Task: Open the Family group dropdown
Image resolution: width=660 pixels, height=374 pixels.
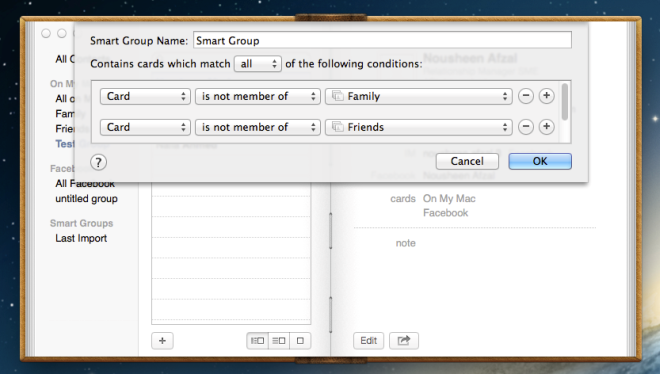Action: 419,96
